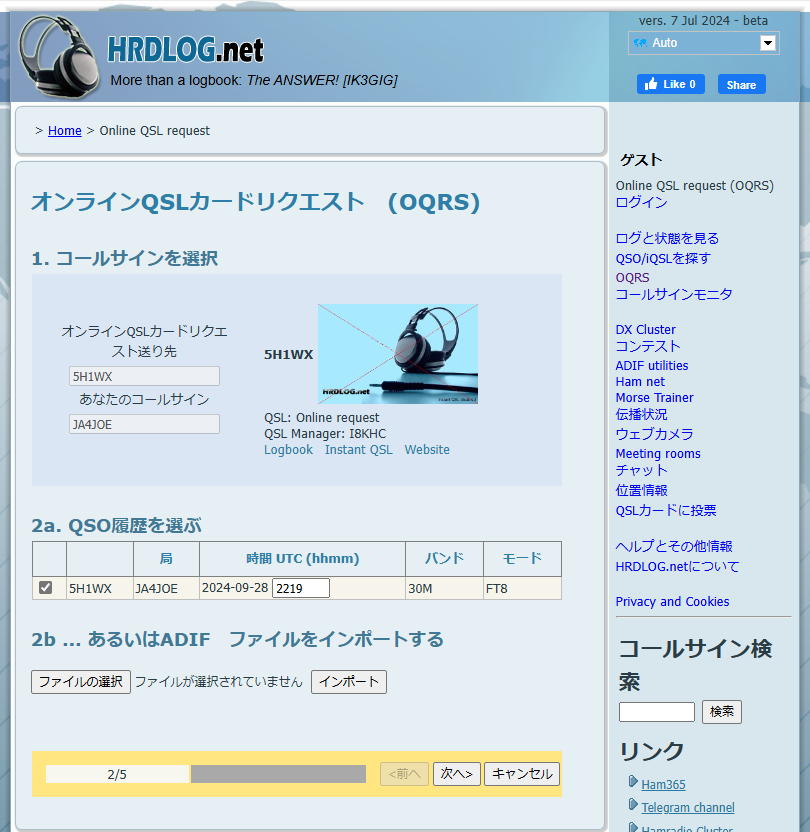Open QSLカードに投票 link
The height and width of the screenshot is (832, 810).
coord(666,510)
